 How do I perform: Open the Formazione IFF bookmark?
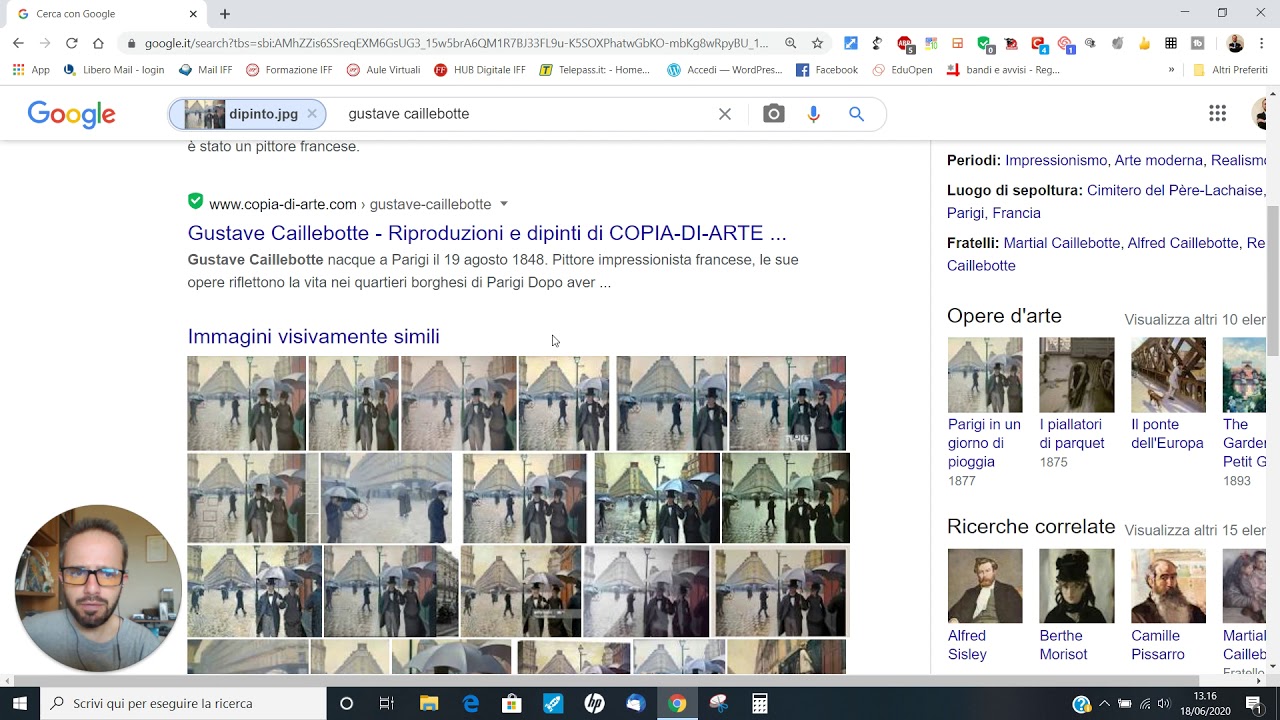(x=289, y=70)
